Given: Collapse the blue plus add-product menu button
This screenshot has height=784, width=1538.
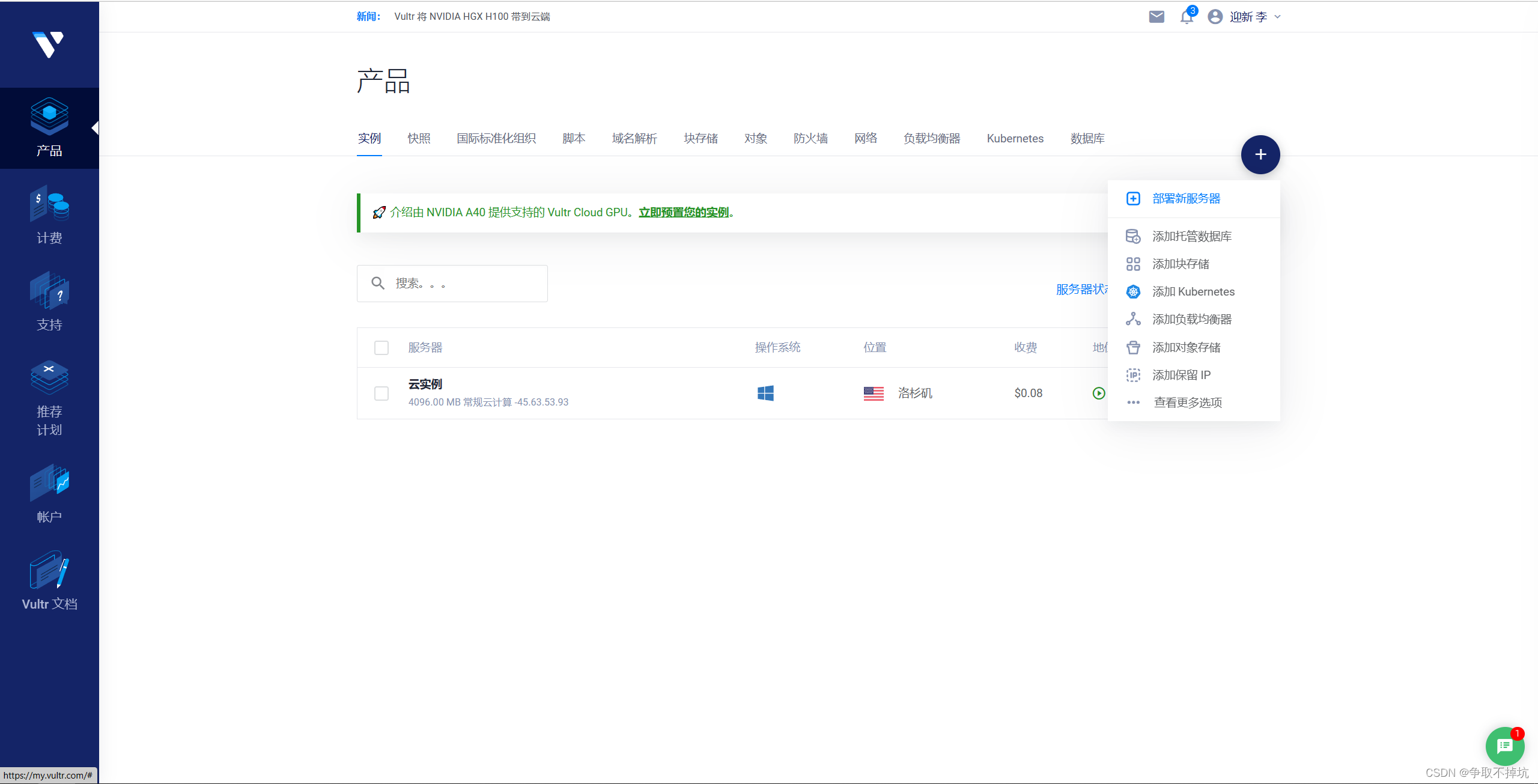Looking at the screenshot, I should [1260, 155].
